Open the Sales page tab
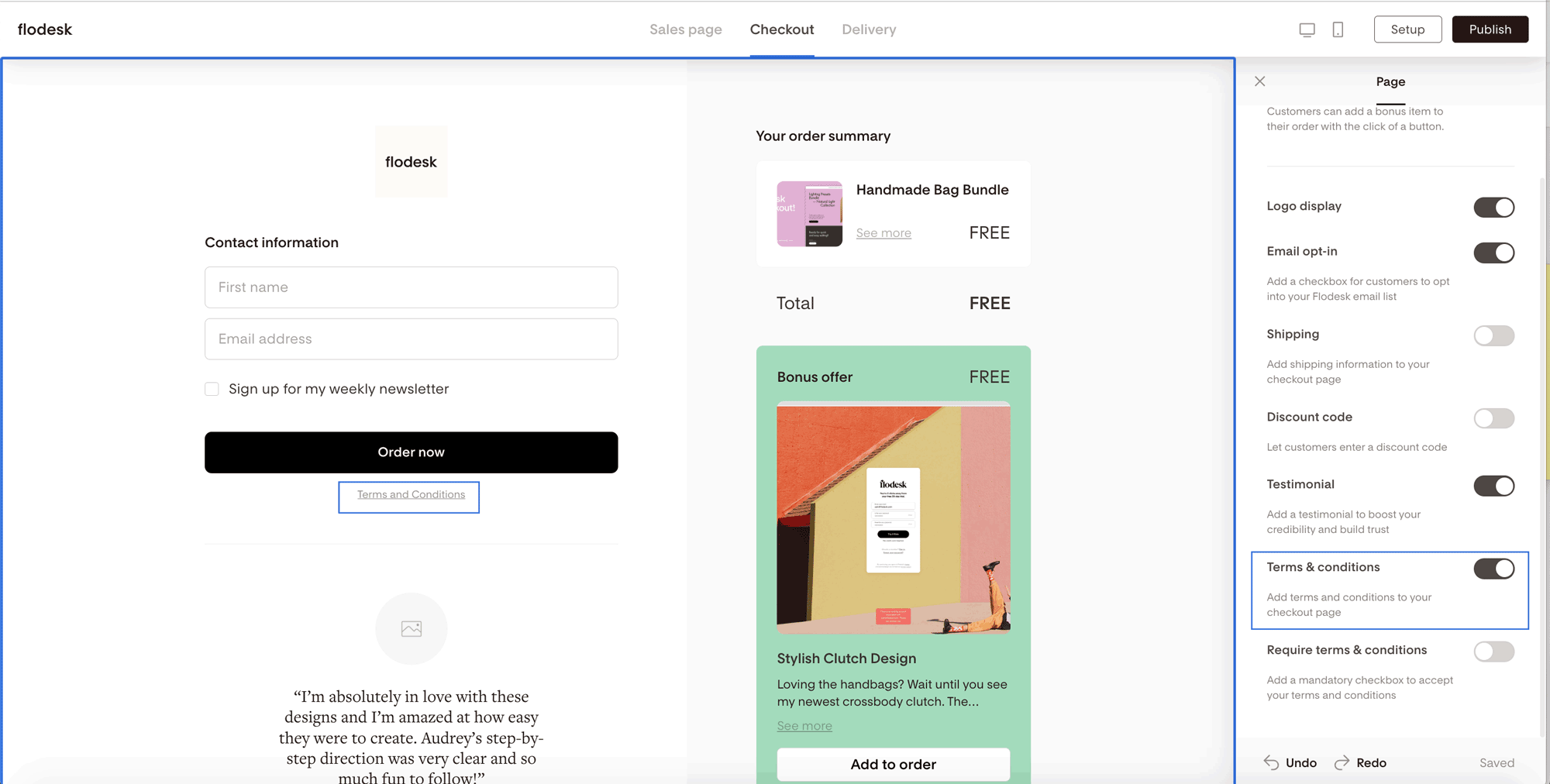1550x784 pixels. [685, 29]
